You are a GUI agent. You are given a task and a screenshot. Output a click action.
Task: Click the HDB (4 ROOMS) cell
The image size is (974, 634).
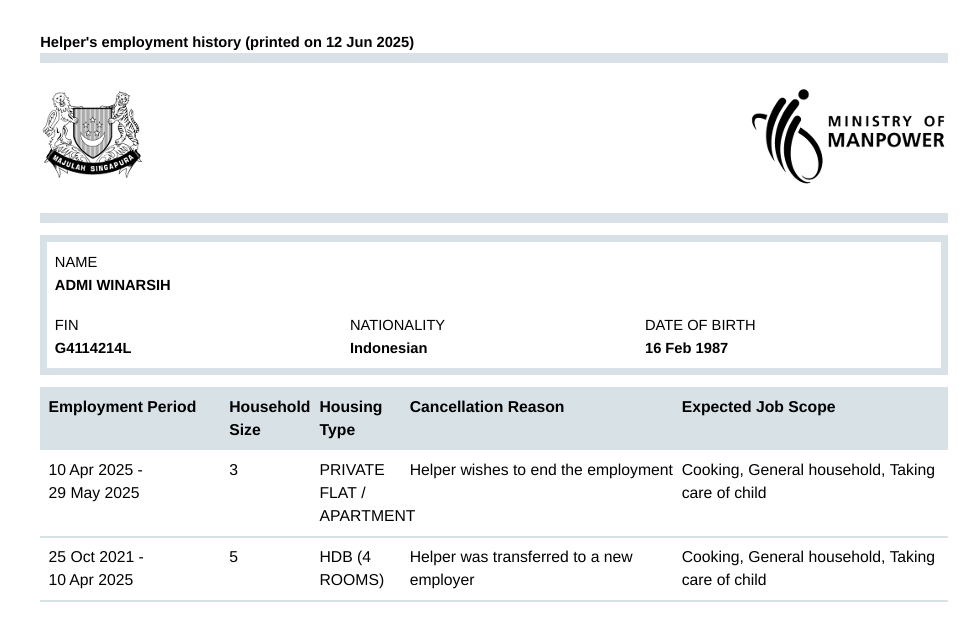[x=352, y=568]
